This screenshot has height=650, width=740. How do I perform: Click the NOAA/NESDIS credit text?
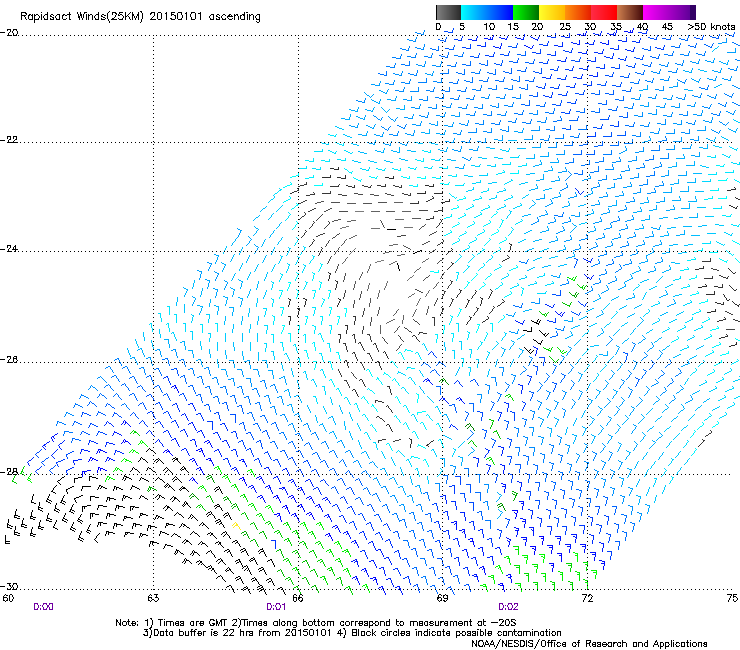pyautogui.click(x=589, y=644)
